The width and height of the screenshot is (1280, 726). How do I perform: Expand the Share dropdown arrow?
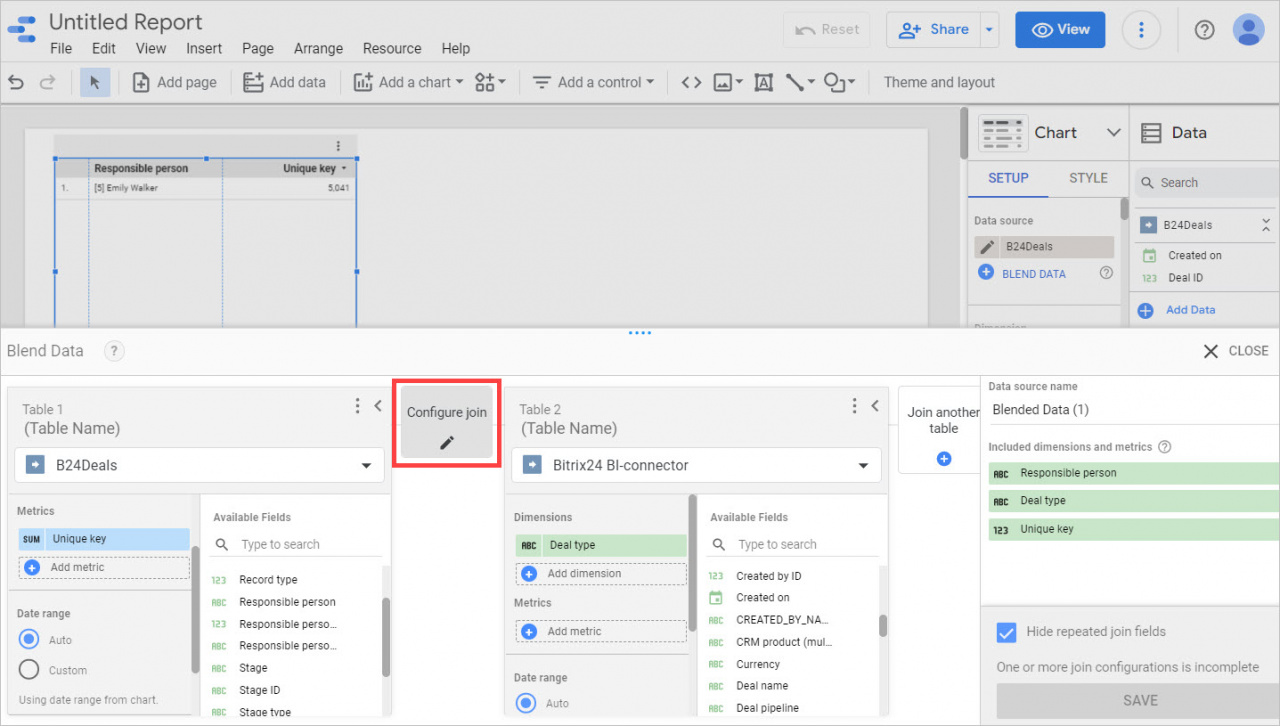[x=989, y=30]
